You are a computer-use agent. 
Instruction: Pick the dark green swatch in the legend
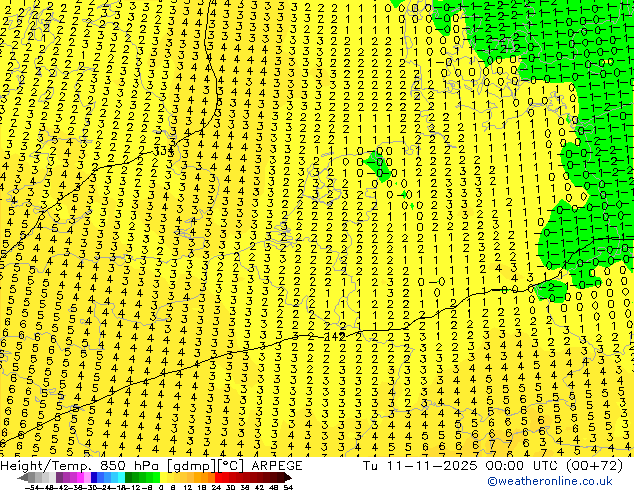click(128, 478)
